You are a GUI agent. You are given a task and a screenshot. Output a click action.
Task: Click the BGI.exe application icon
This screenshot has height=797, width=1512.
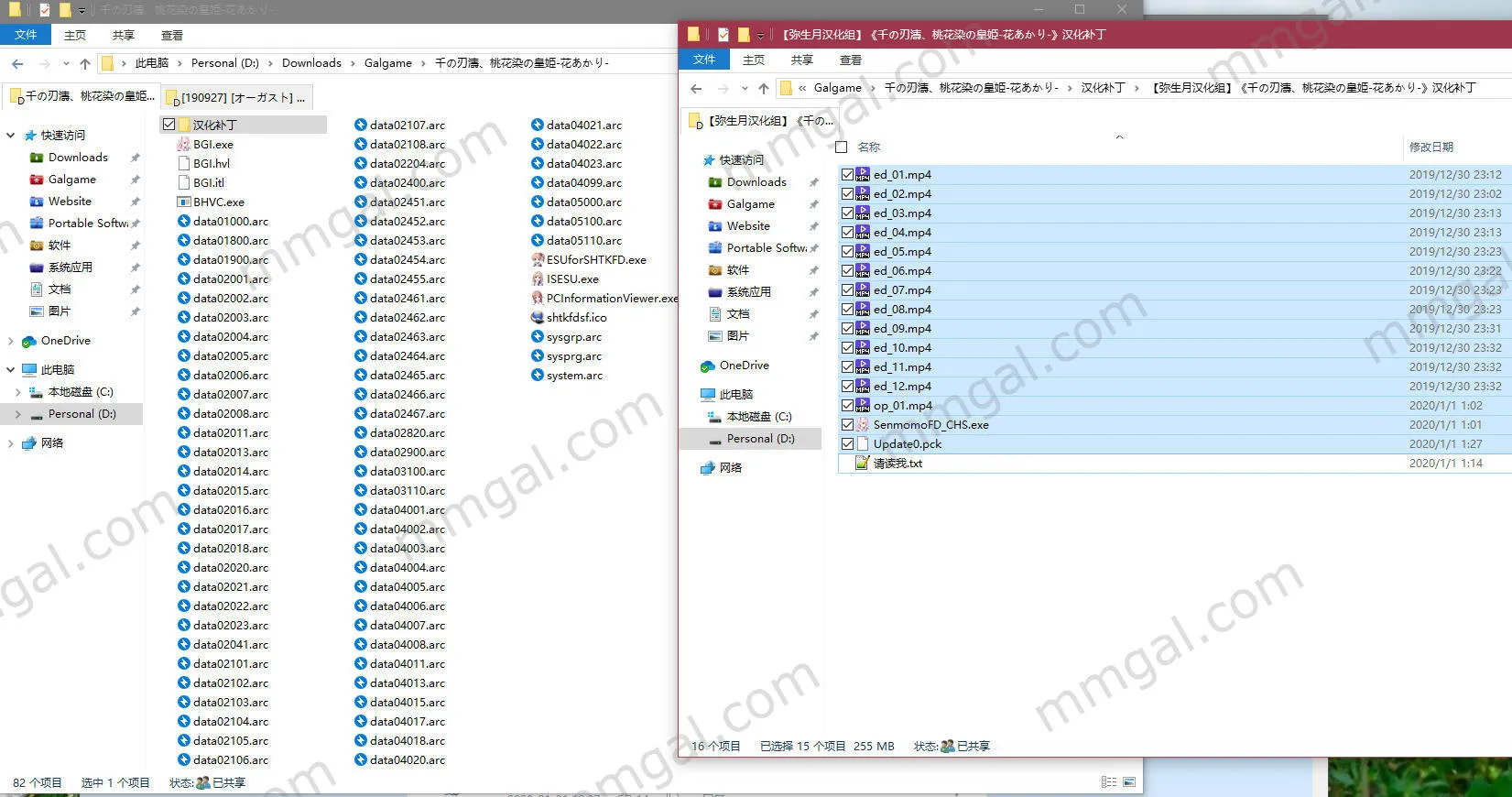pos(183,144)
